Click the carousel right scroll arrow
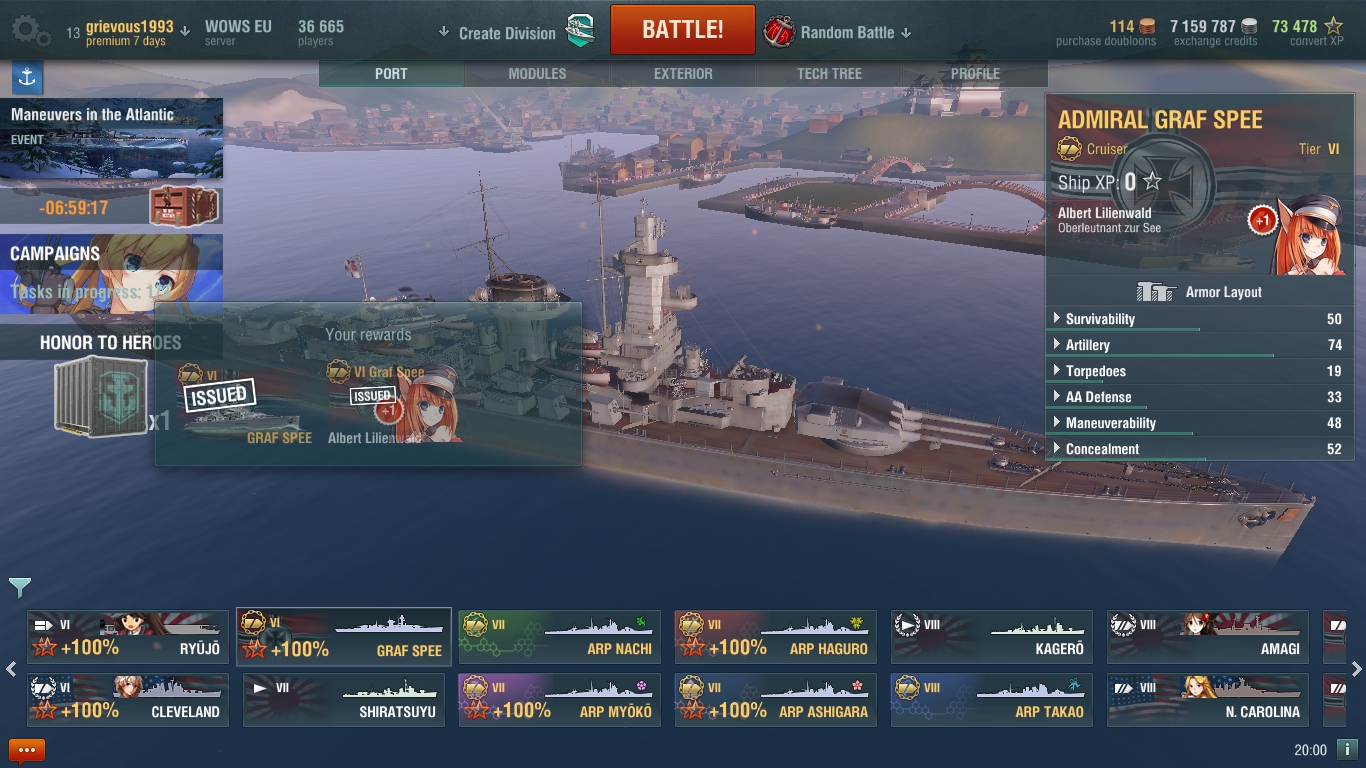The height and width of the screenshot is (768, 1366). click(x=1357, y=669)
